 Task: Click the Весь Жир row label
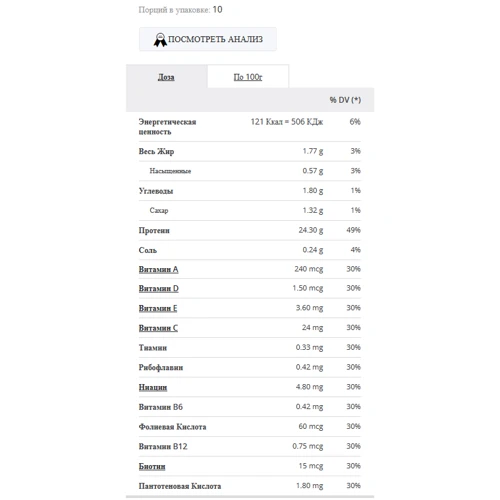pyautogui.click(x=156, y=151)
